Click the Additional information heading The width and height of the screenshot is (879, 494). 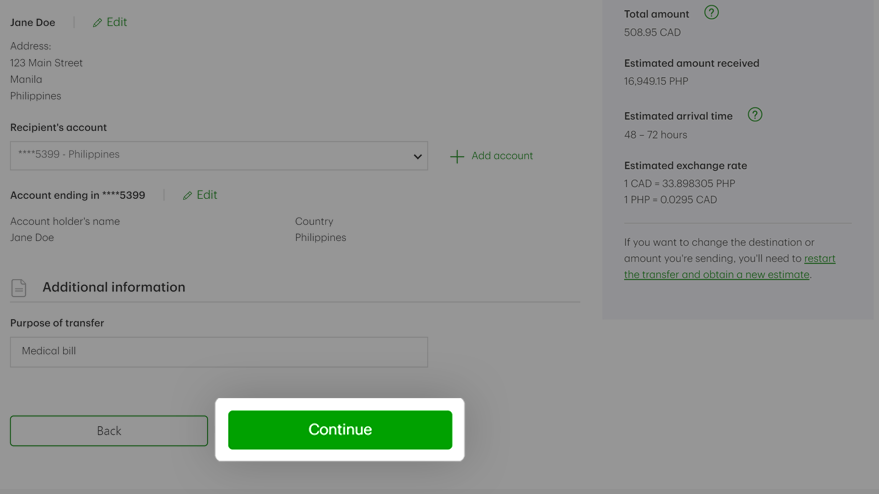point(114,287)
